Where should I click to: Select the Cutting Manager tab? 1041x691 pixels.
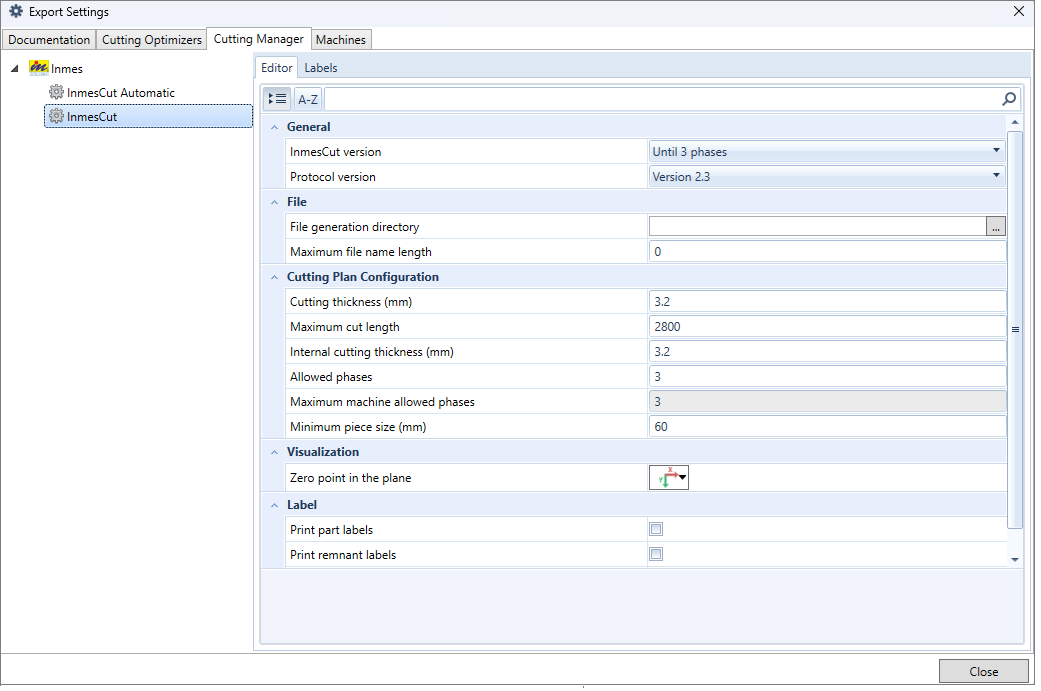click(258, 38)
